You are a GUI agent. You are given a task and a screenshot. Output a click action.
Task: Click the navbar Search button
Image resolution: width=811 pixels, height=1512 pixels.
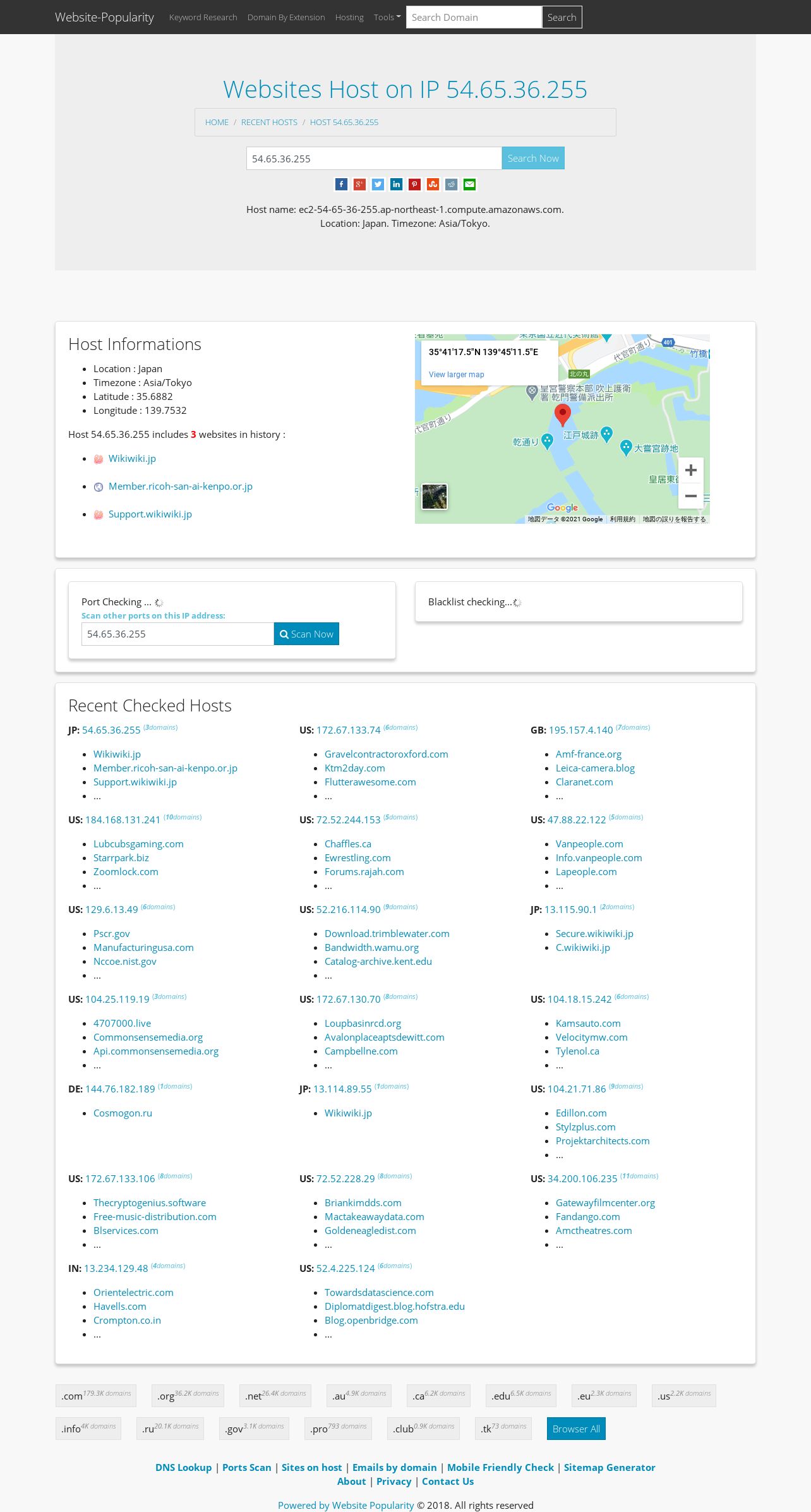tap(562, 17)
